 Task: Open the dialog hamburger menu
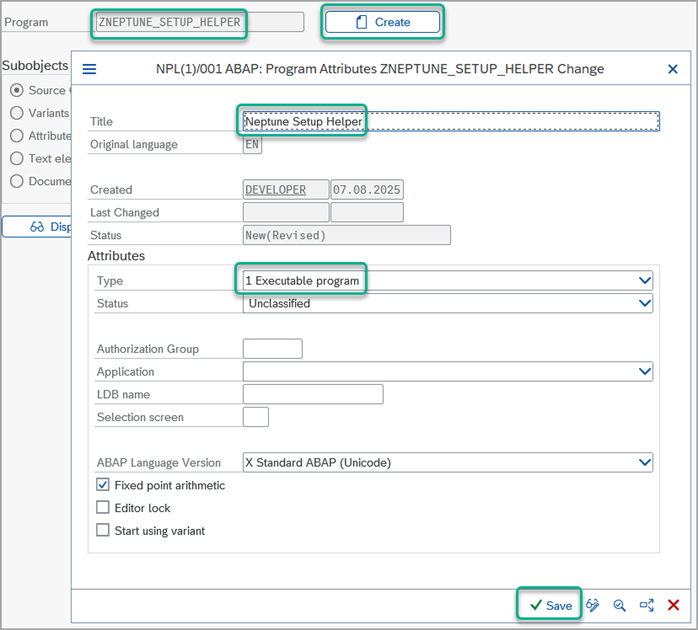click(x=89, y=69)
